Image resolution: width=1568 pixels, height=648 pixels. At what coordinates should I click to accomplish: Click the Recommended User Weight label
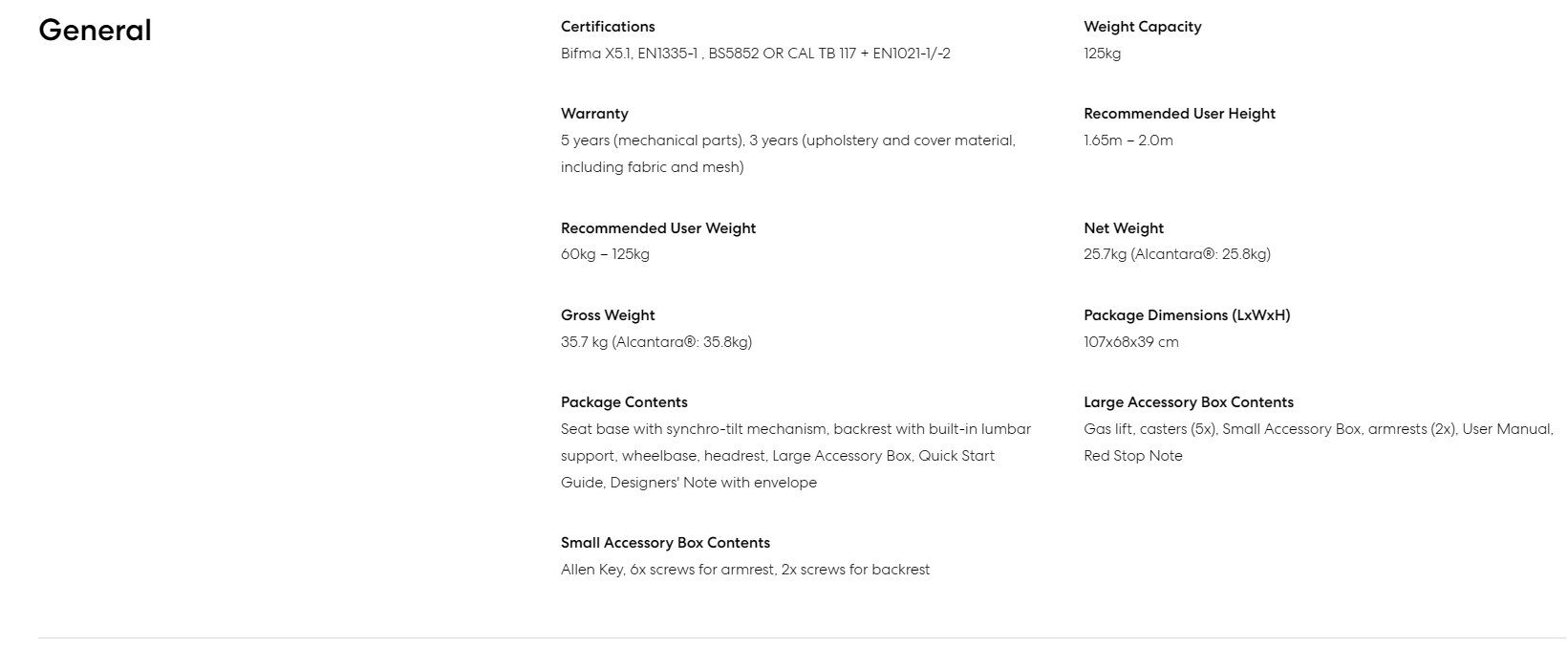(x=657, y=228)
